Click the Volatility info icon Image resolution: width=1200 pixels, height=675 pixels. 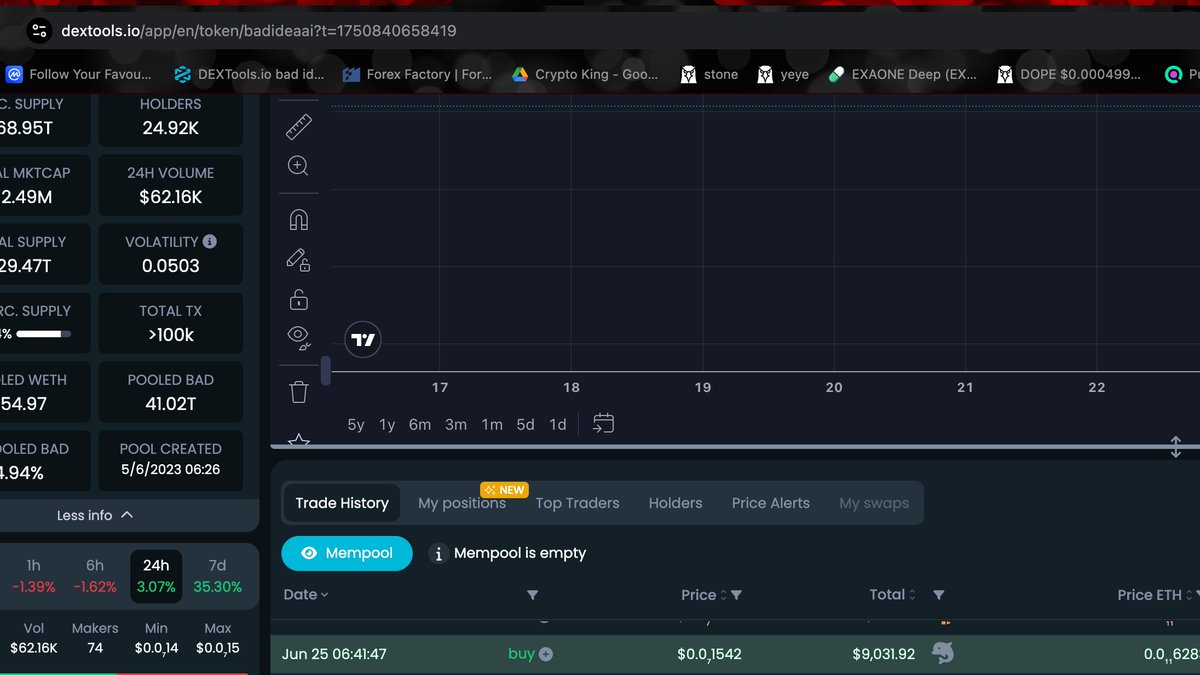tap(209, 242)
